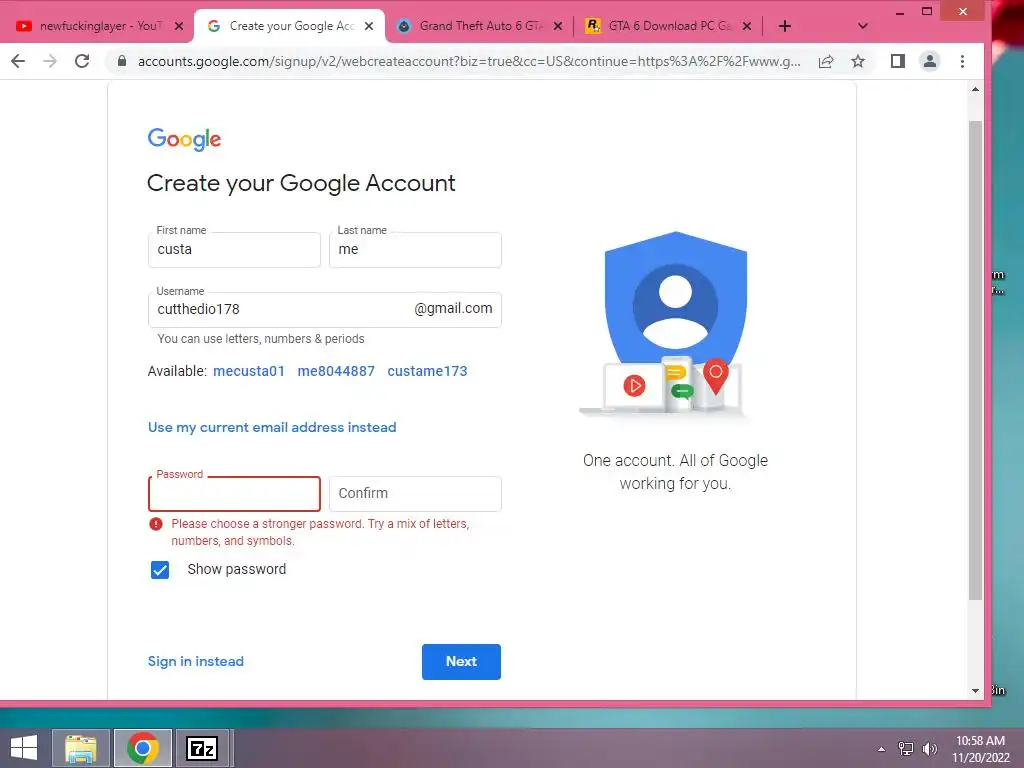Image resolution: width=1024 pixels, height=768 pixels.
Task: Click the Confirm password field
Action: click(415, 494)
